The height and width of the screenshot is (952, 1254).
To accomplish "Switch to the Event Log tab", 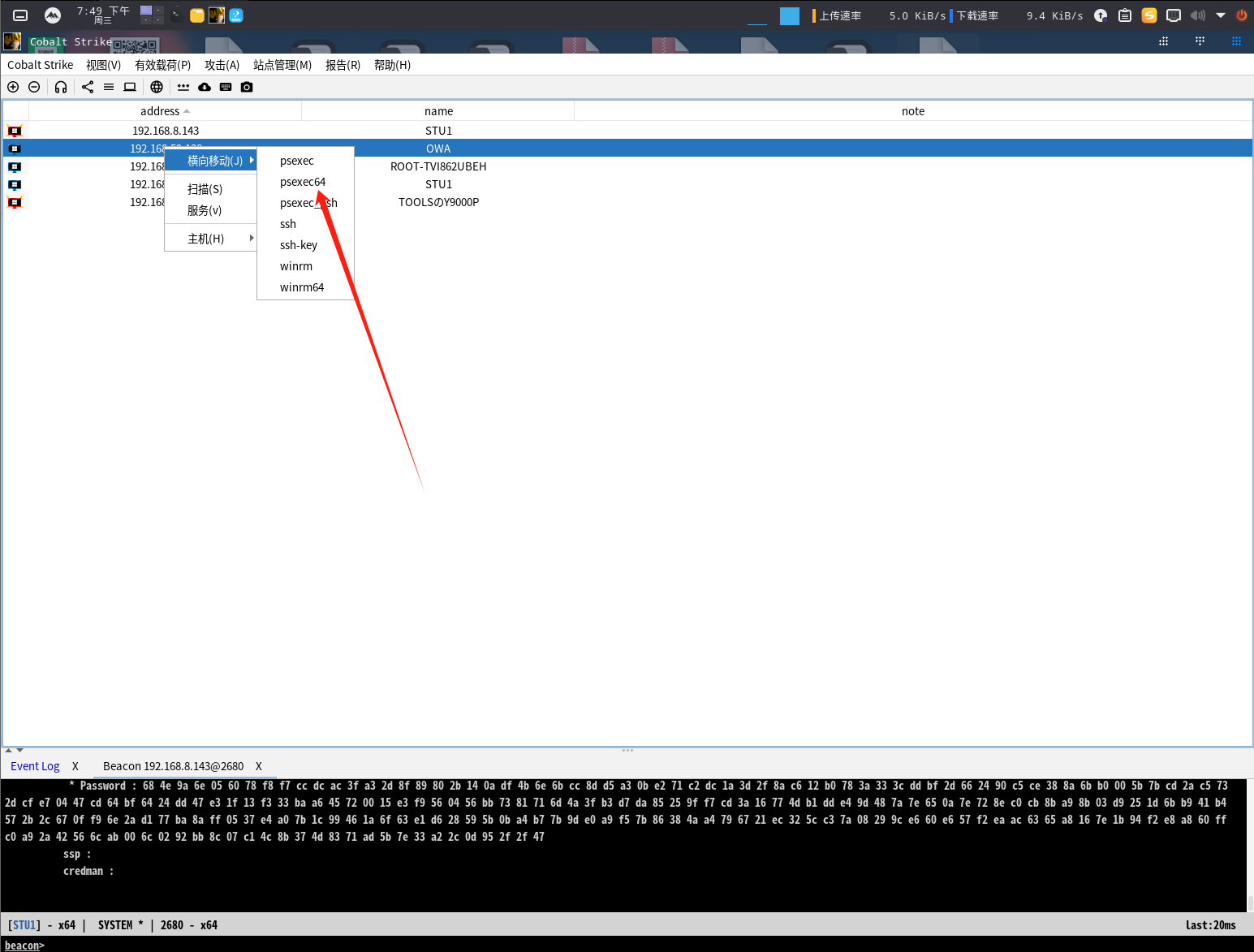I will [x=35, y=766].
